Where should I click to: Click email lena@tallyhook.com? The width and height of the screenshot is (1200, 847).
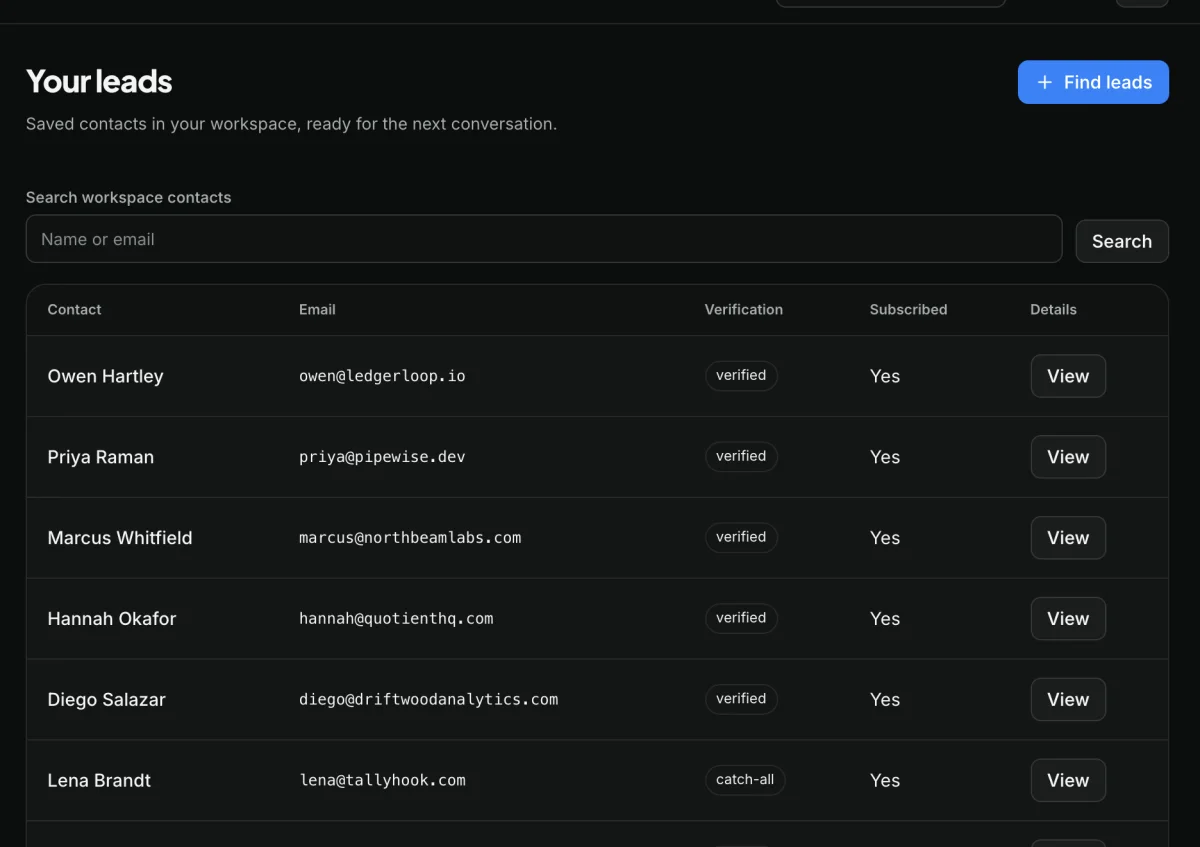382,781
